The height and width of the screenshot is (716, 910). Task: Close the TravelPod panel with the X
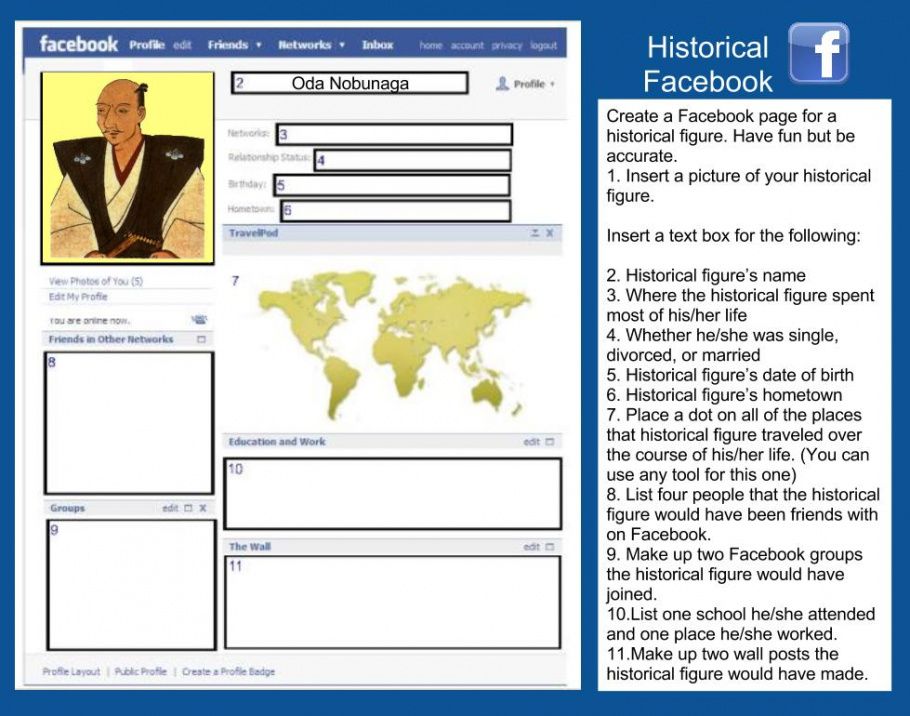[x=550, y=233]
